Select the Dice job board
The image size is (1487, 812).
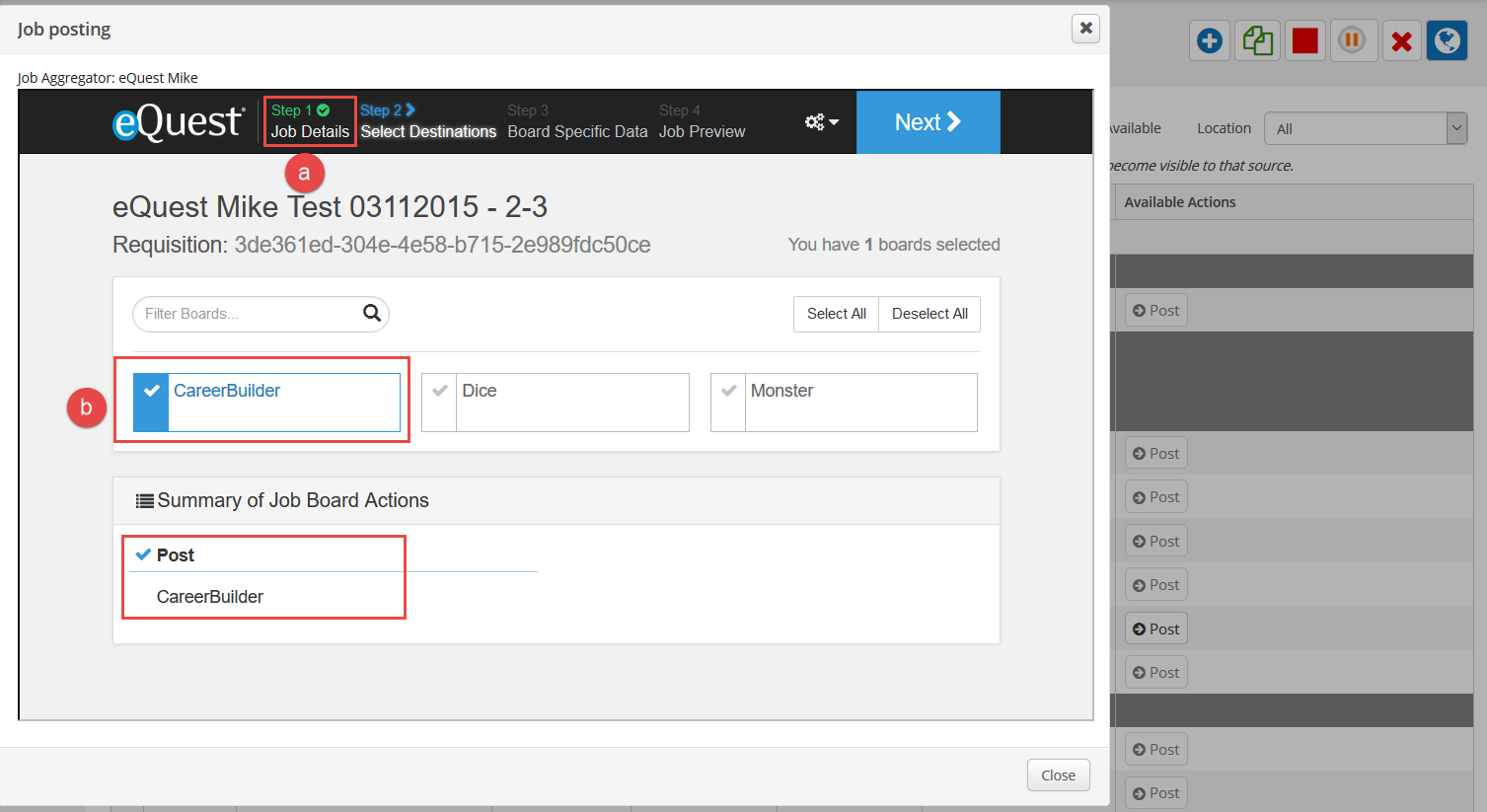pos(556,403)
